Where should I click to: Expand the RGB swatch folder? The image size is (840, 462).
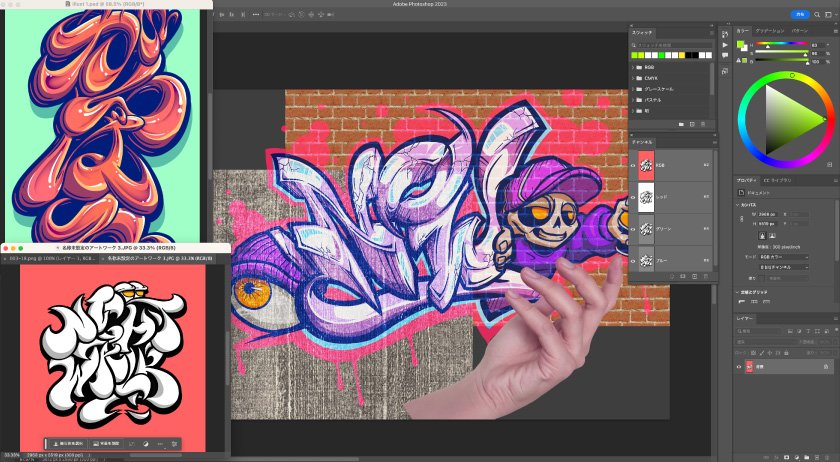click(633, 68)
